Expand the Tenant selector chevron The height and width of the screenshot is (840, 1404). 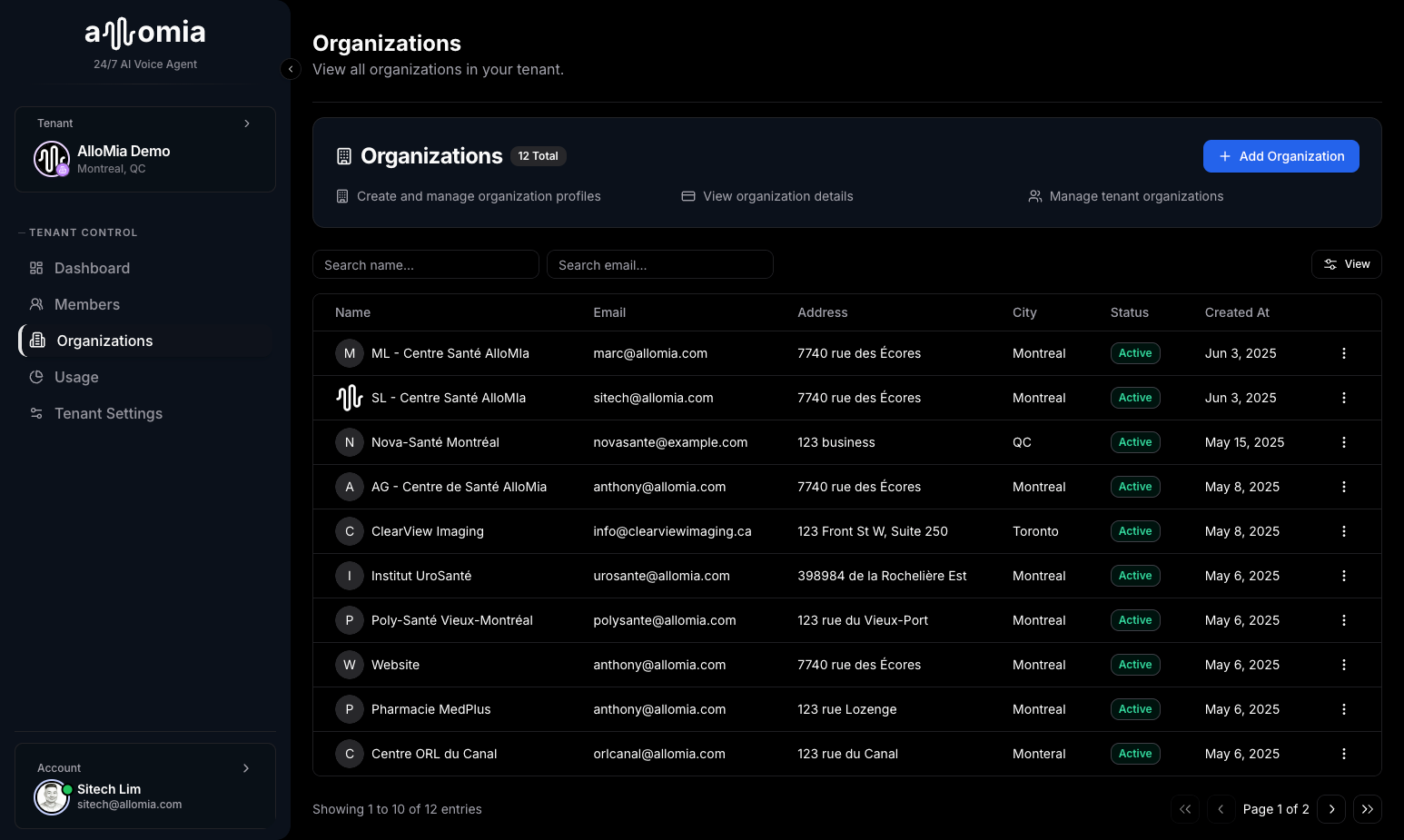247,123
